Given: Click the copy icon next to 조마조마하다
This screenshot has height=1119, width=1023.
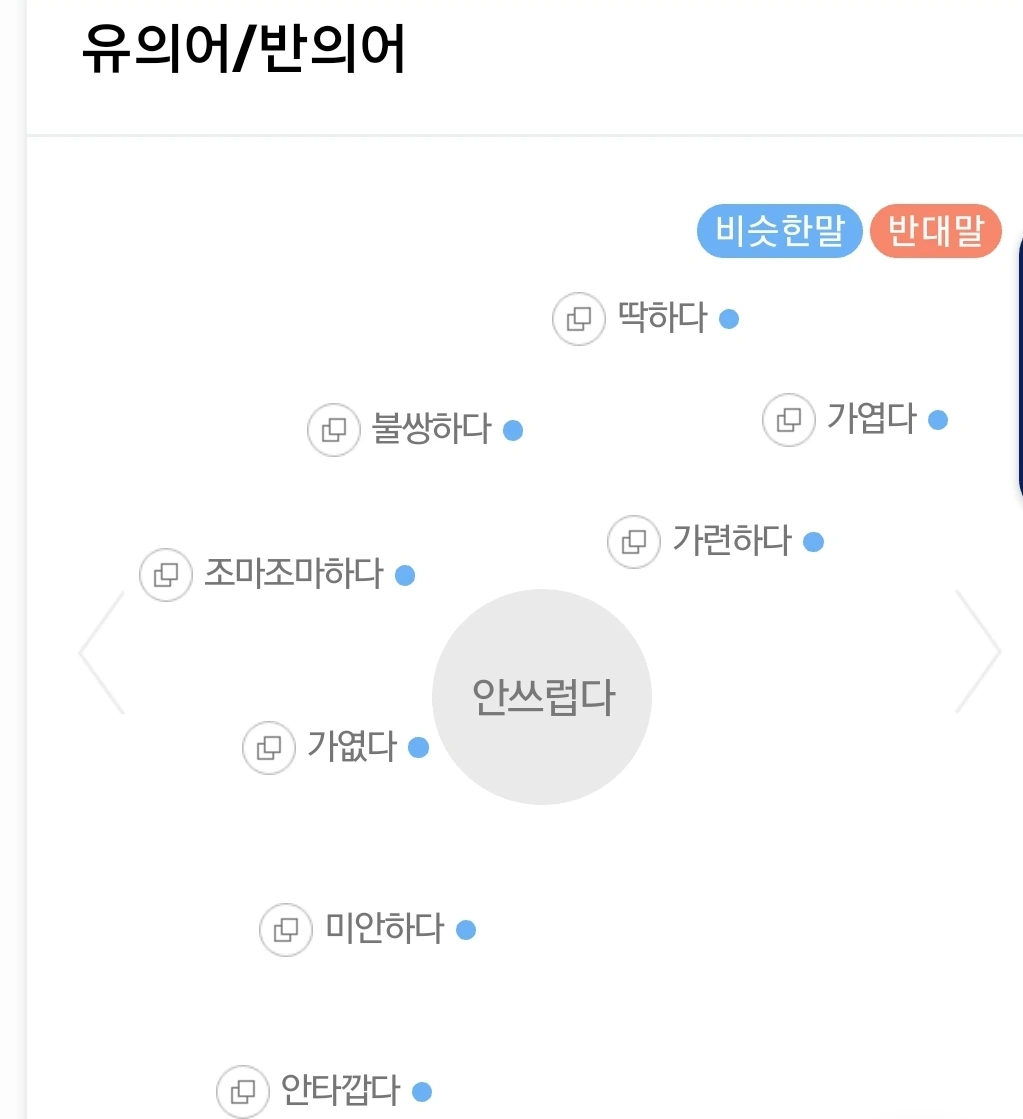Looking at the screenshot, I should tap(165, 575).
